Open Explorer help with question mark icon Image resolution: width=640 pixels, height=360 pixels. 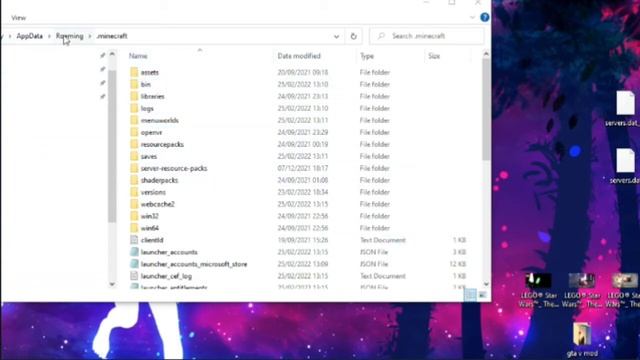pos(484,17)
